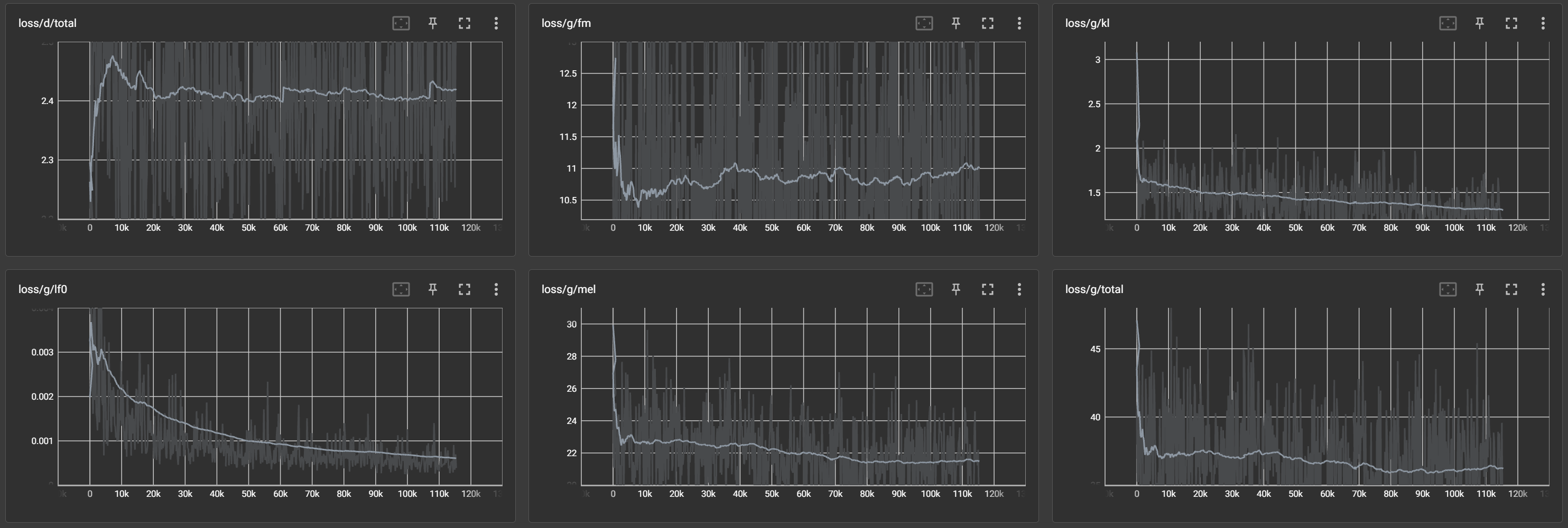This screenshot has height=528, width=1568.
Task: Pin the loss/g/kl chart card
Action: point(1479,23)
